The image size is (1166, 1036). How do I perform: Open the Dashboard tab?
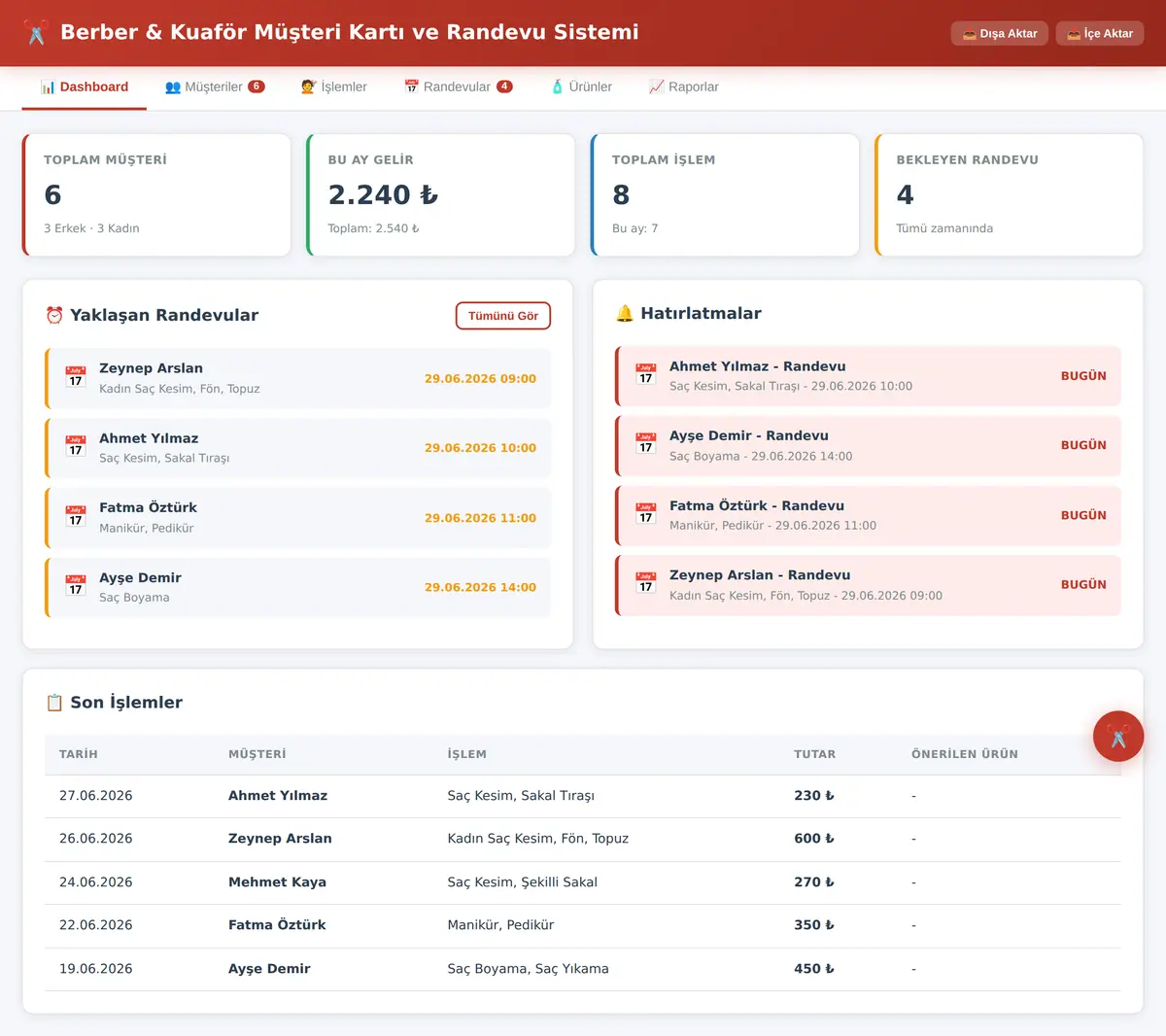pyautogui.click(x=85, y=86)
